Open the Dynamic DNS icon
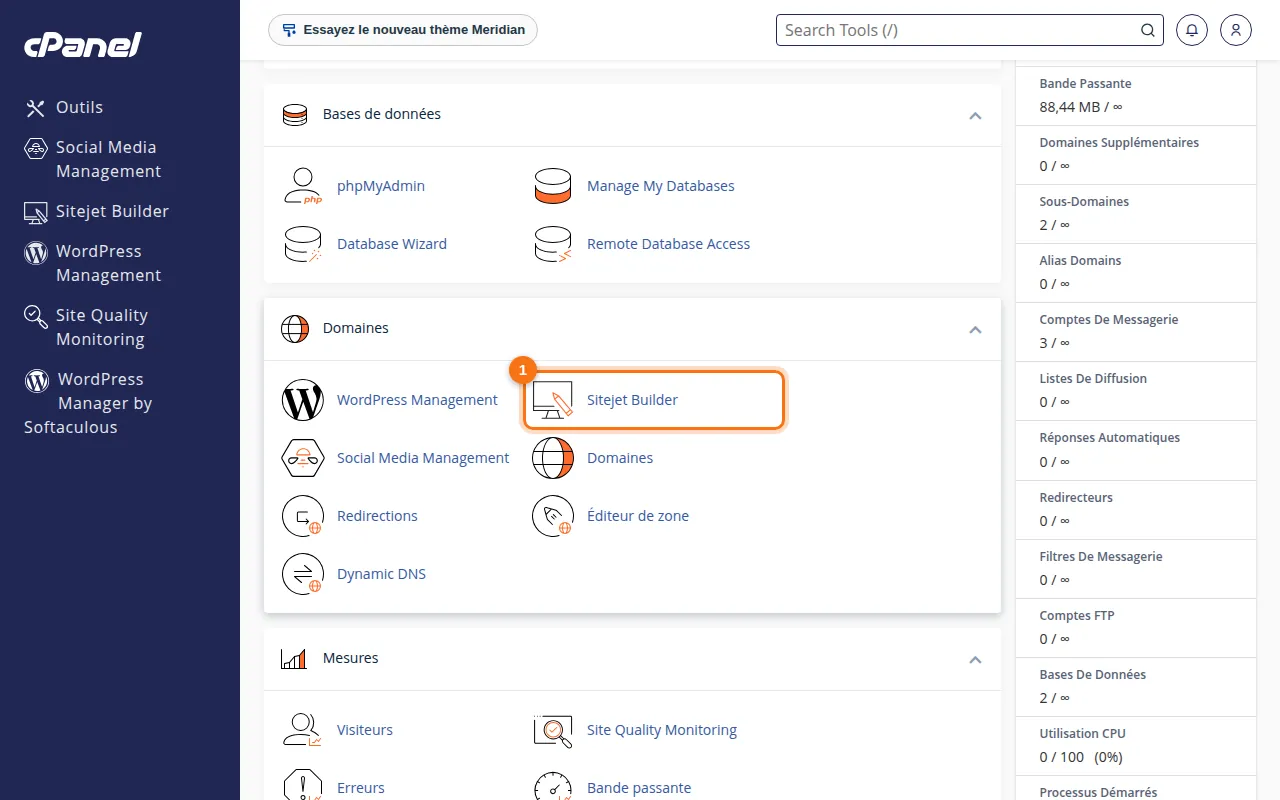1280x800 pixels. pyautogui.click(x=302, y=574)
